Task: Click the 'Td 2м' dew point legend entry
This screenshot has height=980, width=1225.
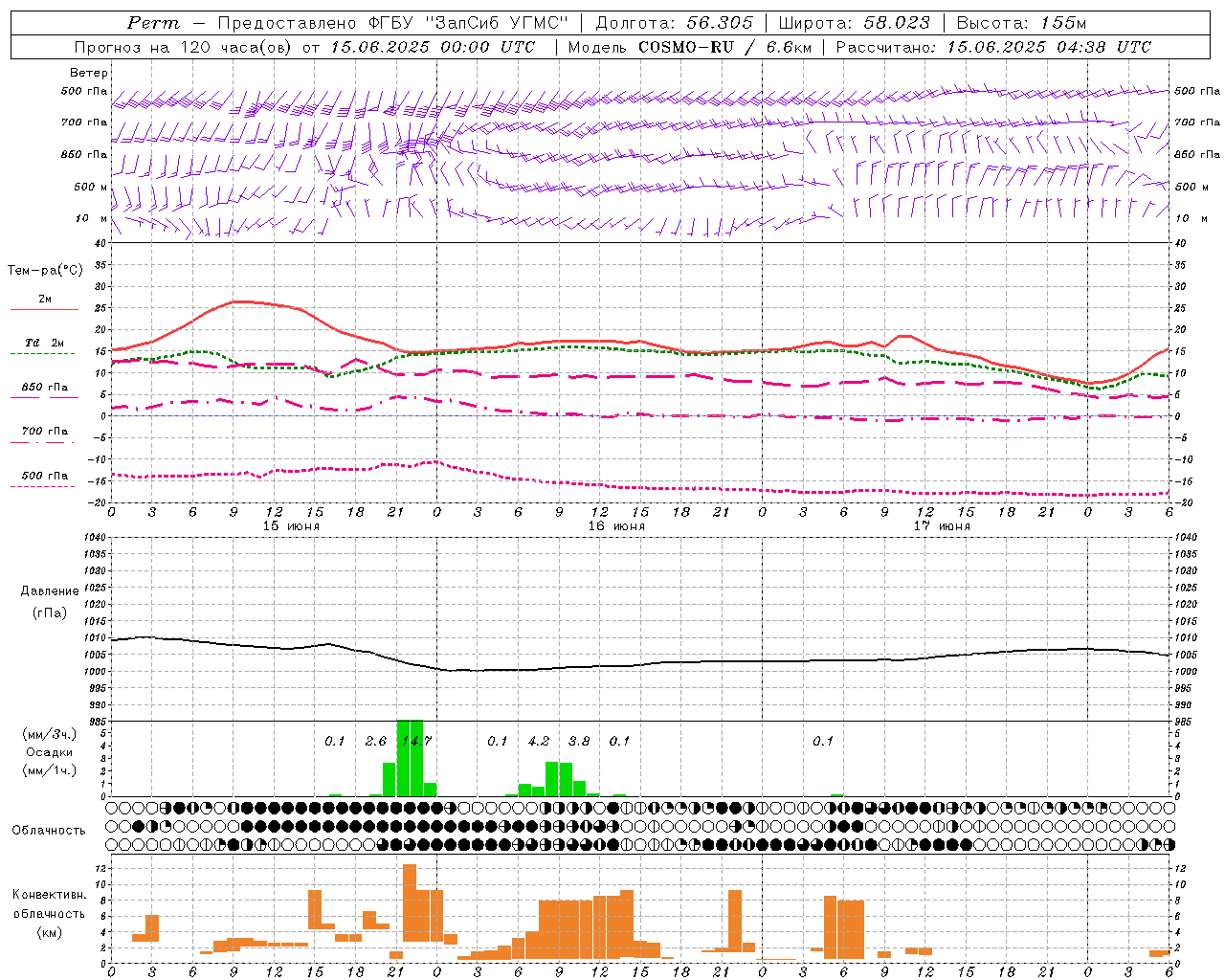Action: pyautogui.click(x=45, y=343)
